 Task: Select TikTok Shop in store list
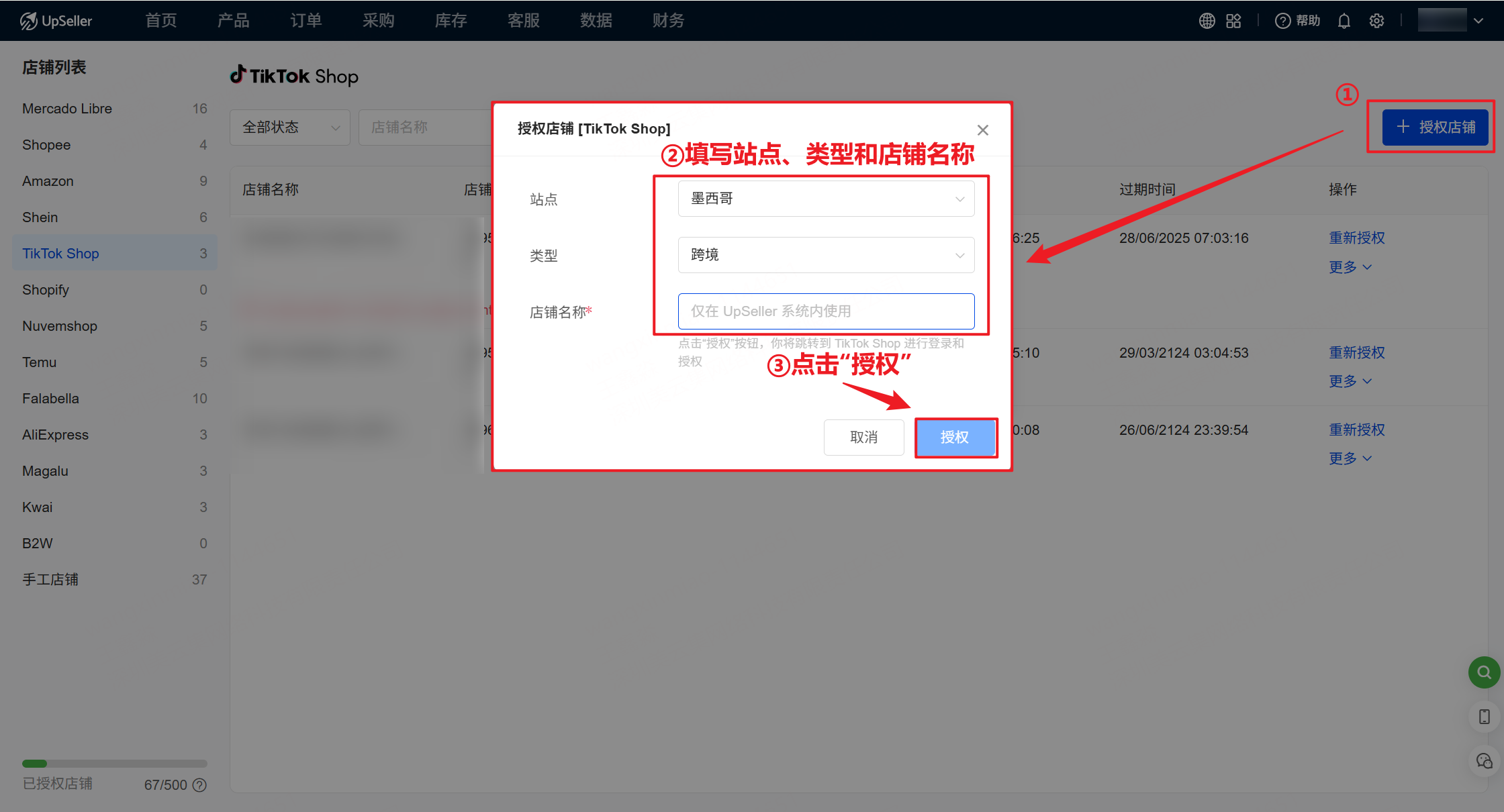pos(115,254)
